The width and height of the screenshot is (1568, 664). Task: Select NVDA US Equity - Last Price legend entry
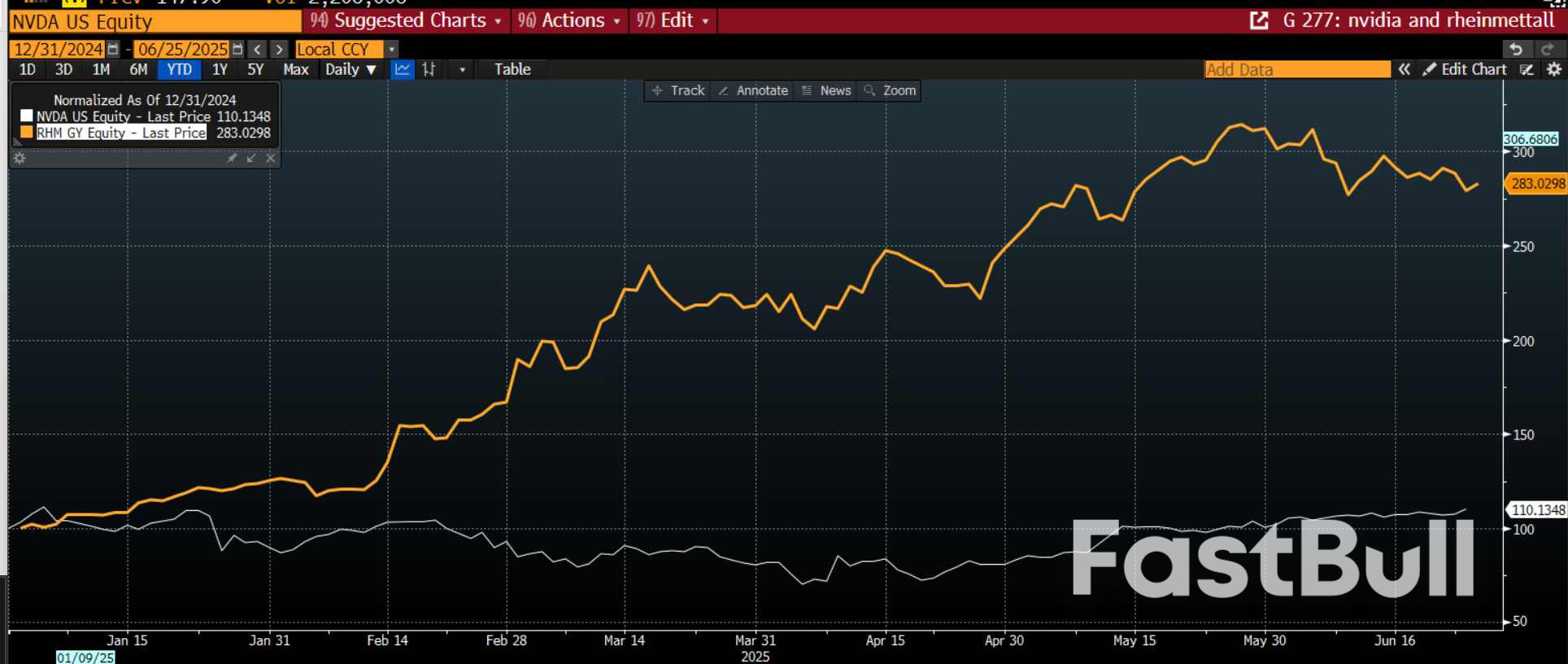click(x=123, y=116)
